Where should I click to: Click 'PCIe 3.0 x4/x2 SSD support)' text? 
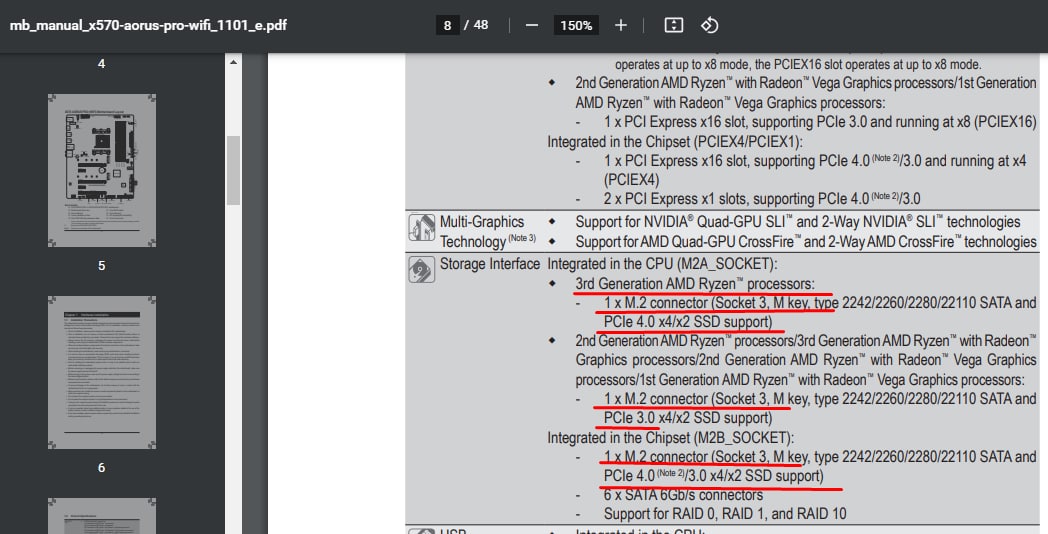coord(688,418)
